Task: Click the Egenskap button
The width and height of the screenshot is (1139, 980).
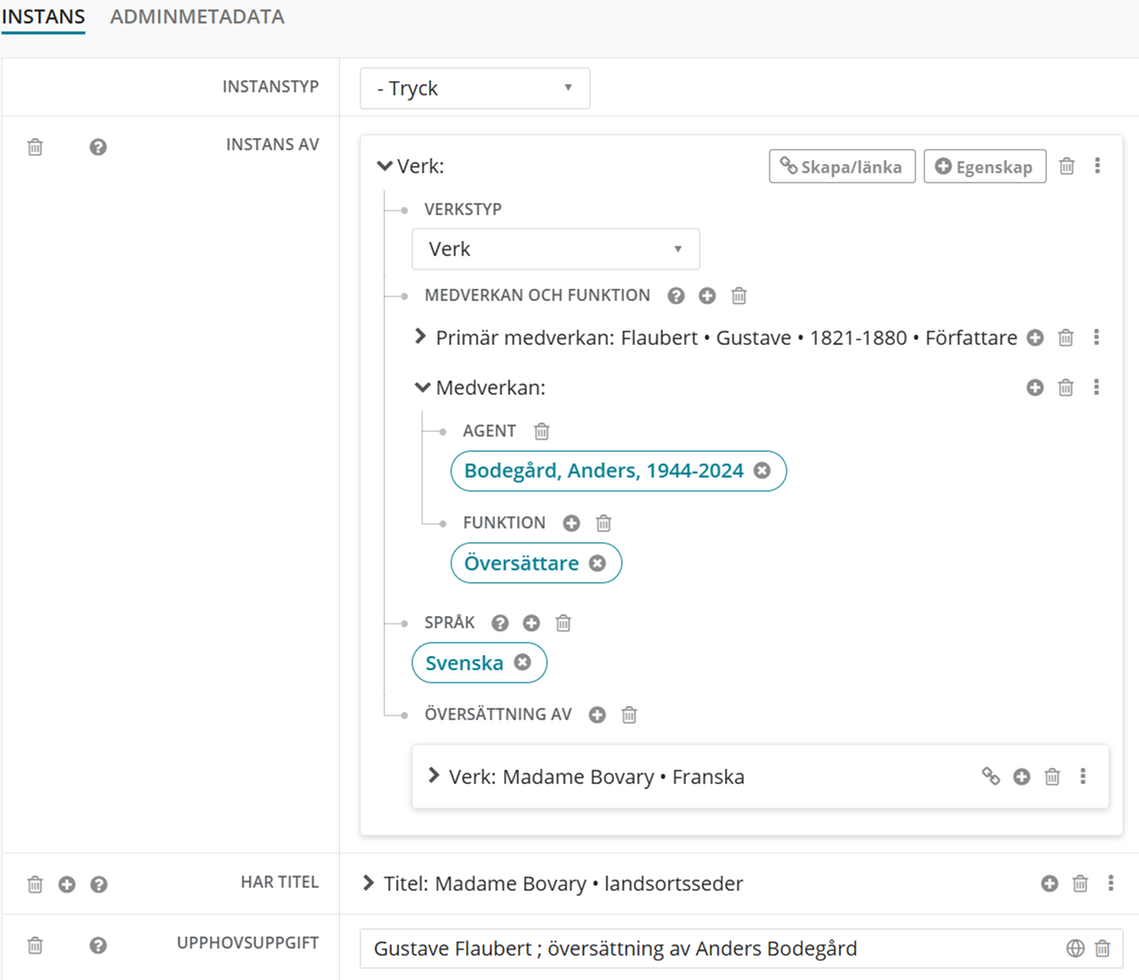Action: coord(984,167)
